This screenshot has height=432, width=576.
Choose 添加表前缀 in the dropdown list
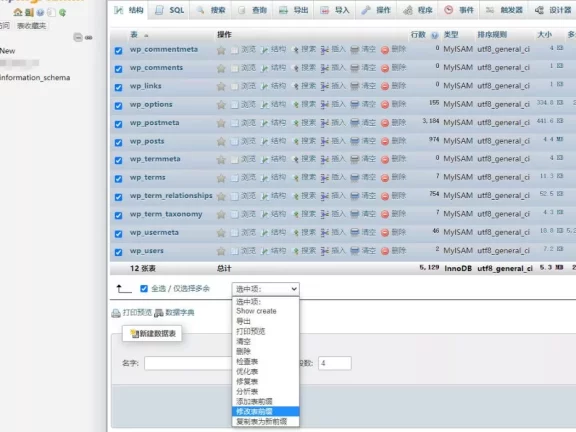coord(266,402)
